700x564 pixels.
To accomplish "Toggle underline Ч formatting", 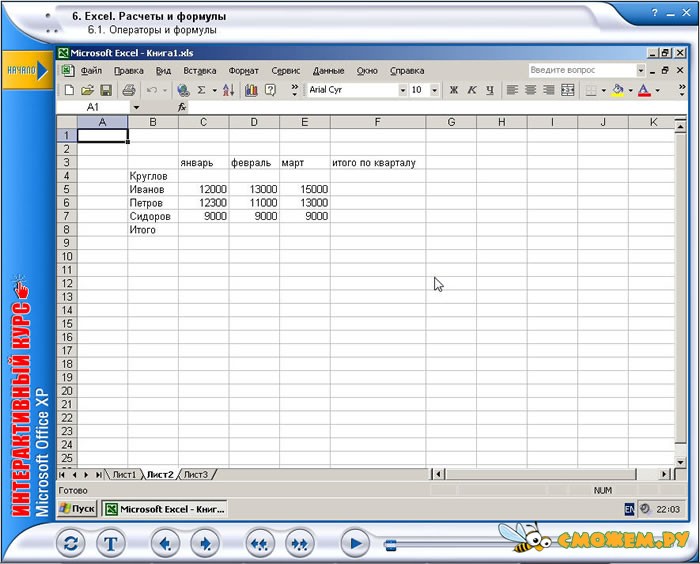I will [490, 90].
